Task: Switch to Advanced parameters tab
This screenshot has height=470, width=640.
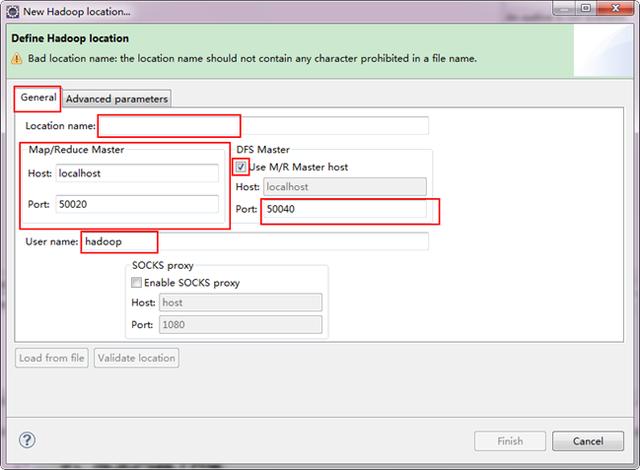Action: pos(117,99)
